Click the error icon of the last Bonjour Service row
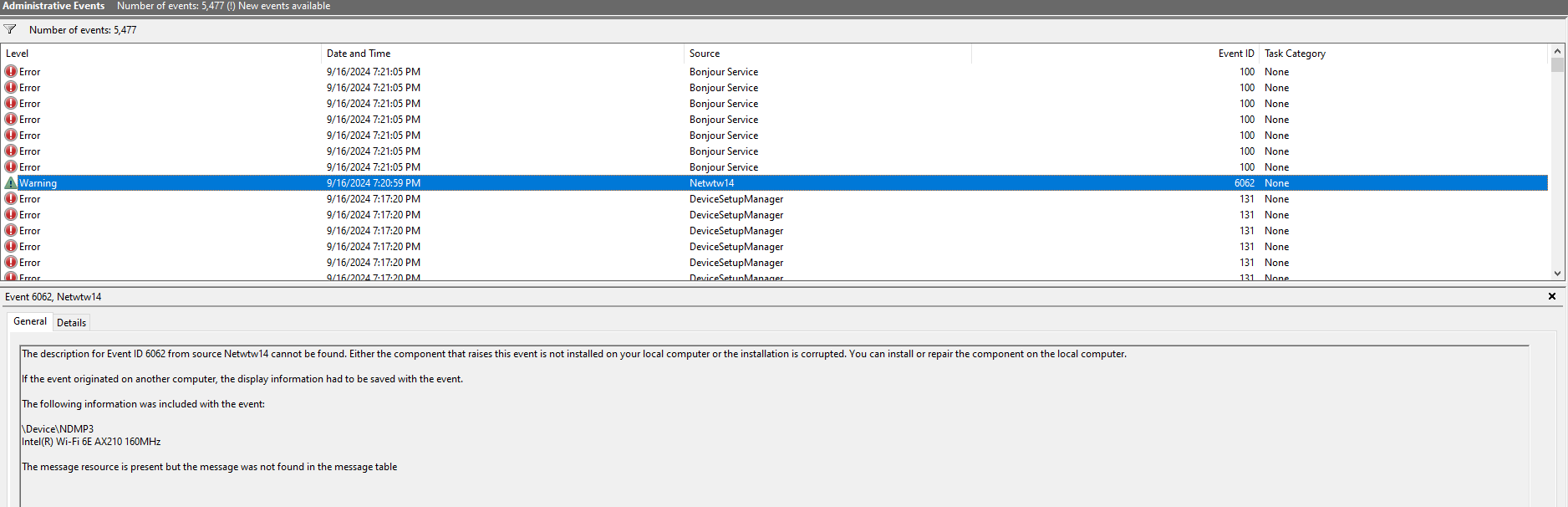 11,167
